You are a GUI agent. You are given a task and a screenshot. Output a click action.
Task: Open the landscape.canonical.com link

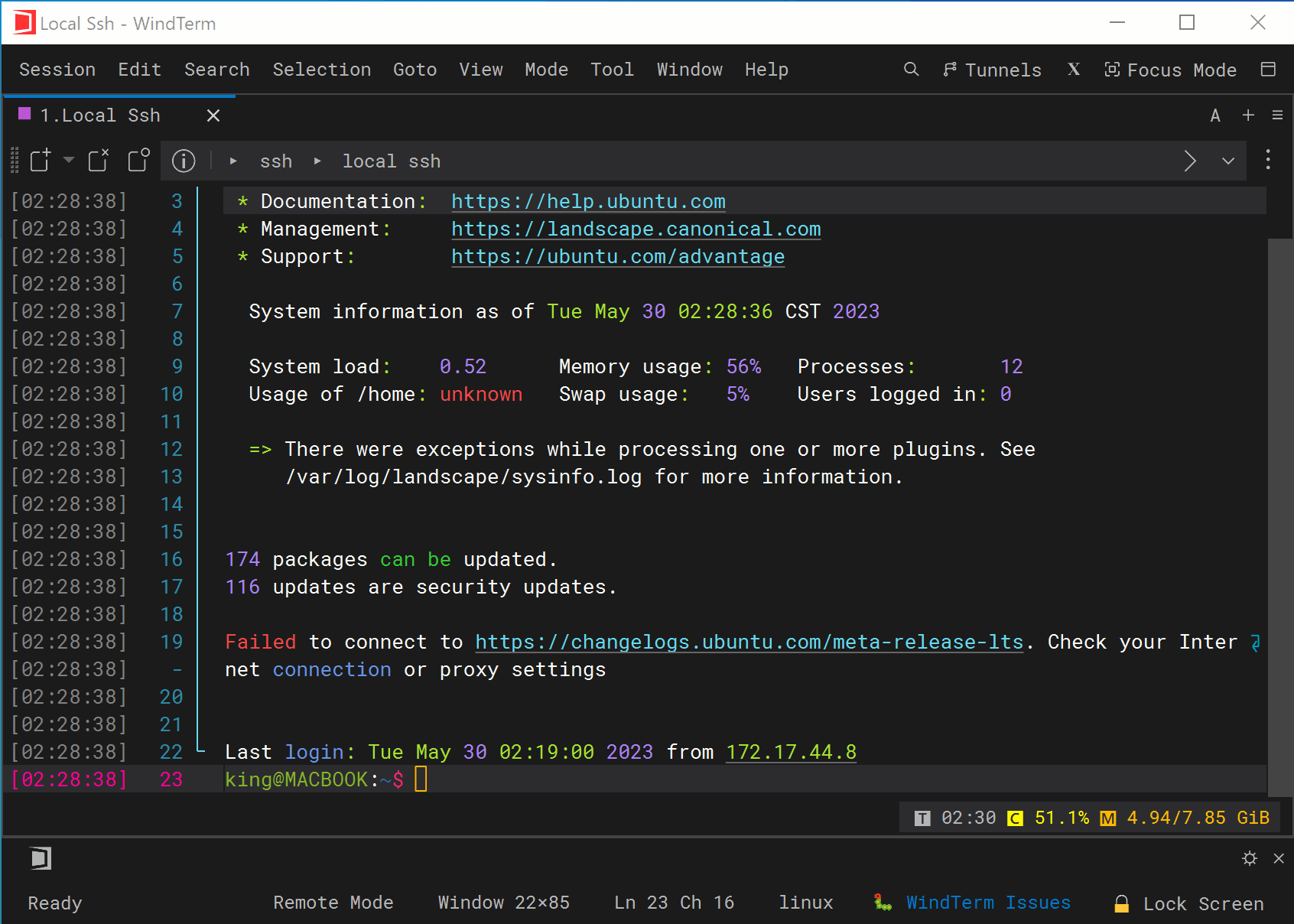tap(636, 229)
